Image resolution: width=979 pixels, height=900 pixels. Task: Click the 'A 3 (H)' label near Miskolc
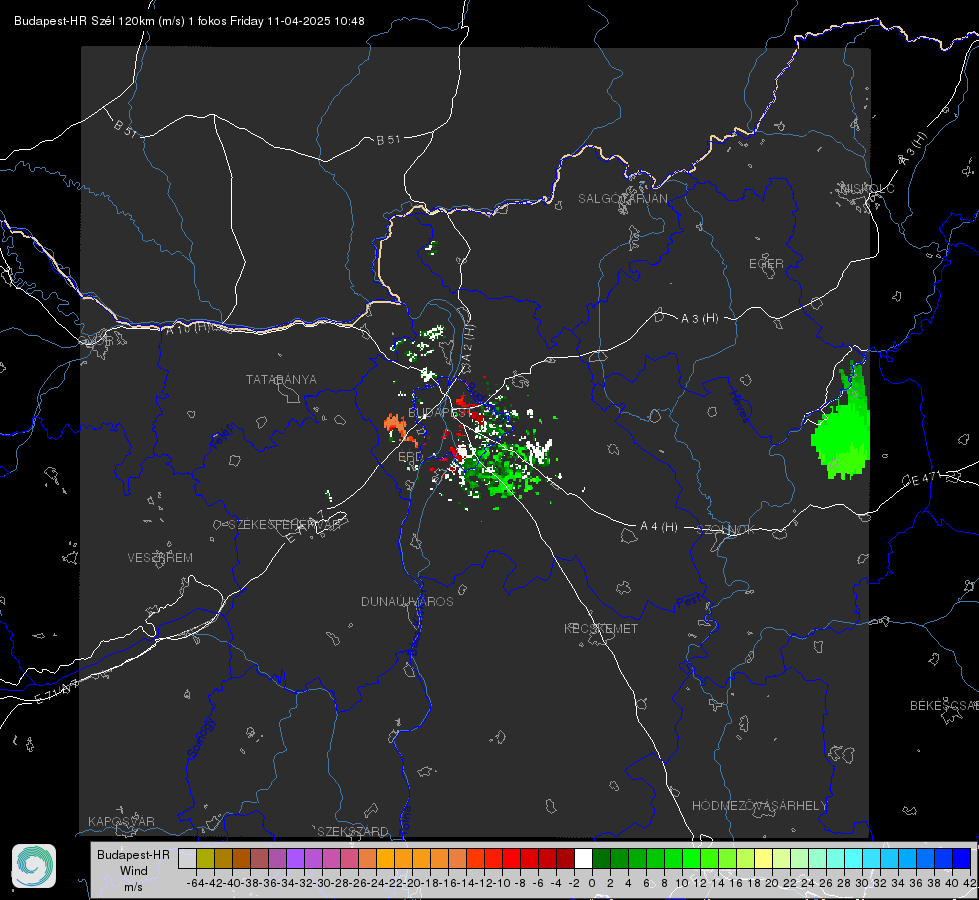click(913, 149)
